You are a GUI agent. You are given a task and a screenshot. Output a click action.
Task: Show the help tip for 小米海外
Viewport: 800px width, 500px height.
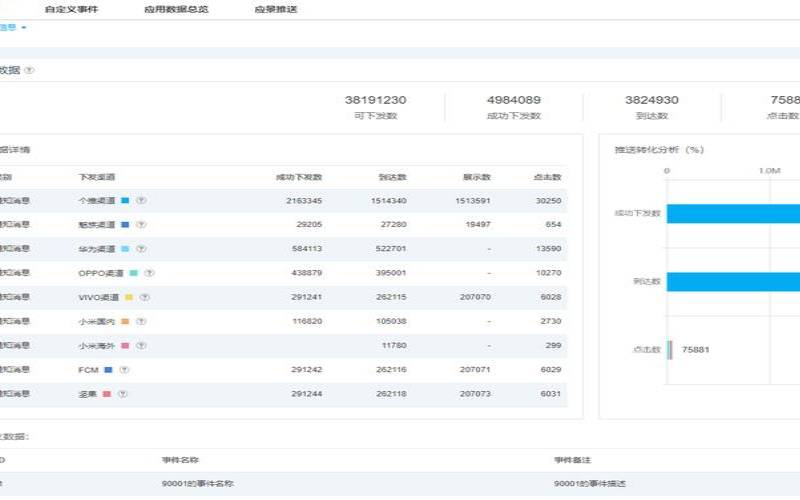pyautogui.click(x=141, y=345)
